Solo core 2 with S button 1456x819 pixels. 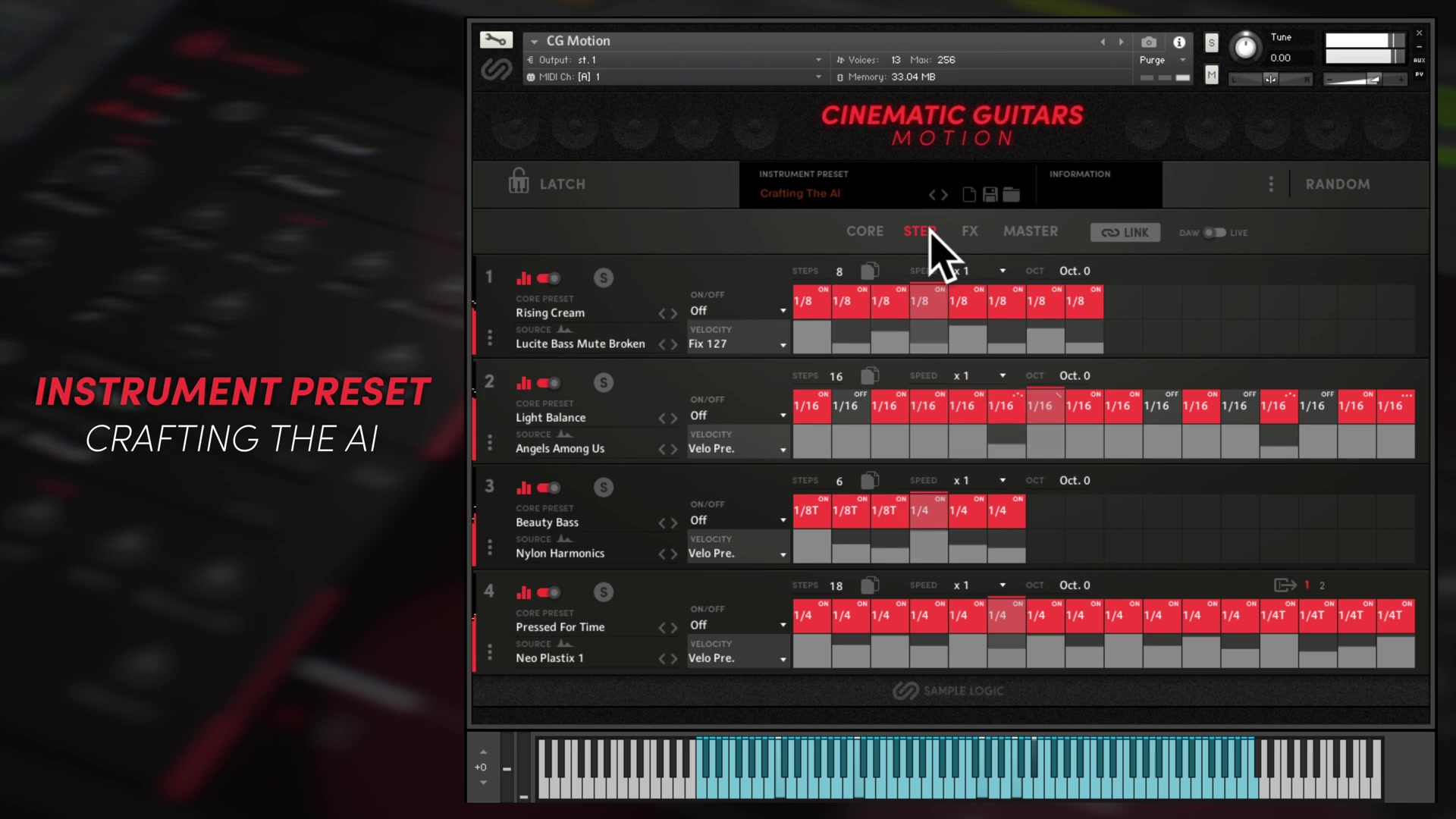click(604, 382)
